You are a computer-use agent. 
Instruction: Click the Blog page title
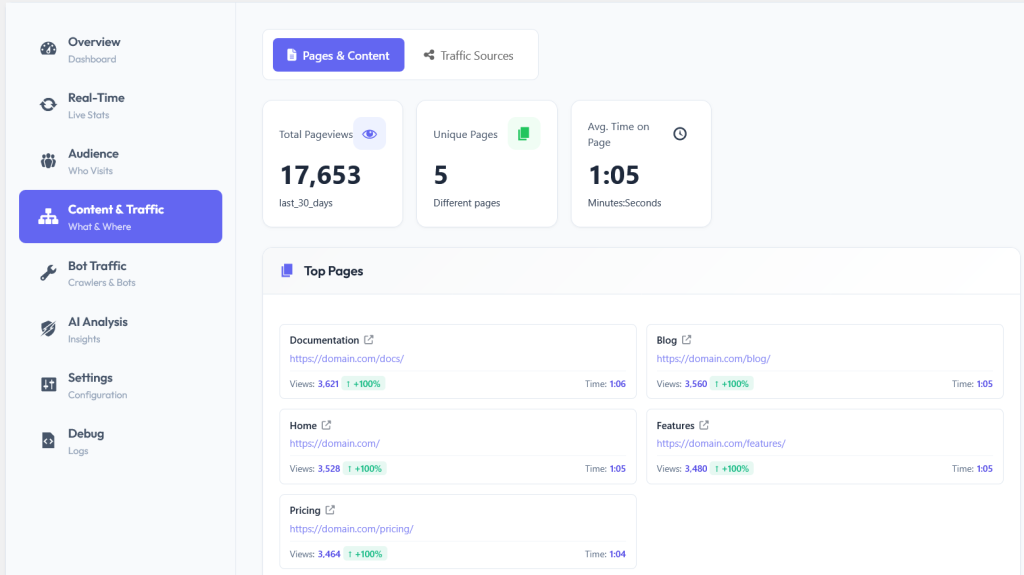tap(667, 340)
